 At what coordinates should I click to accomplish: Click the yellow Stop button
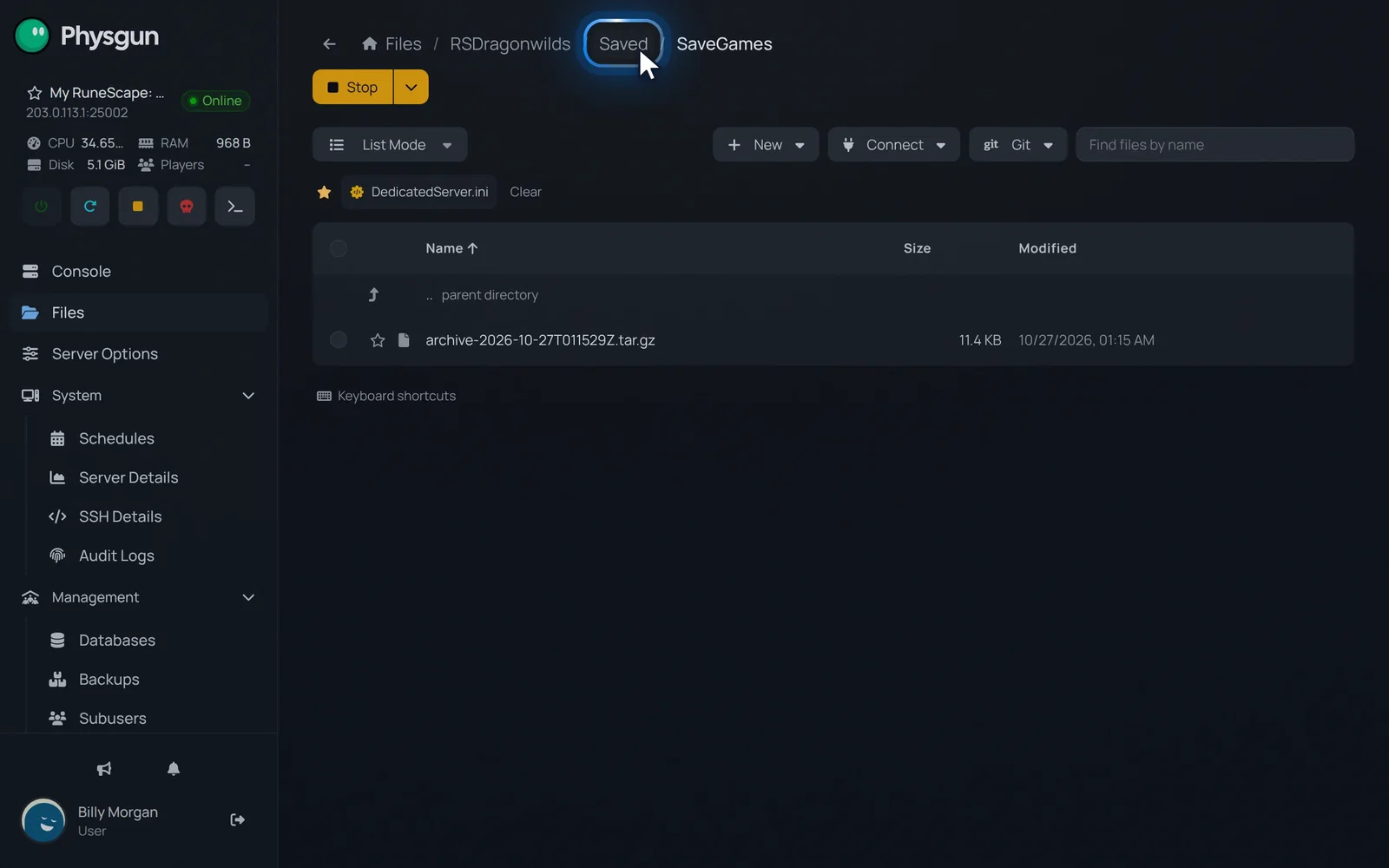point(352,87)
